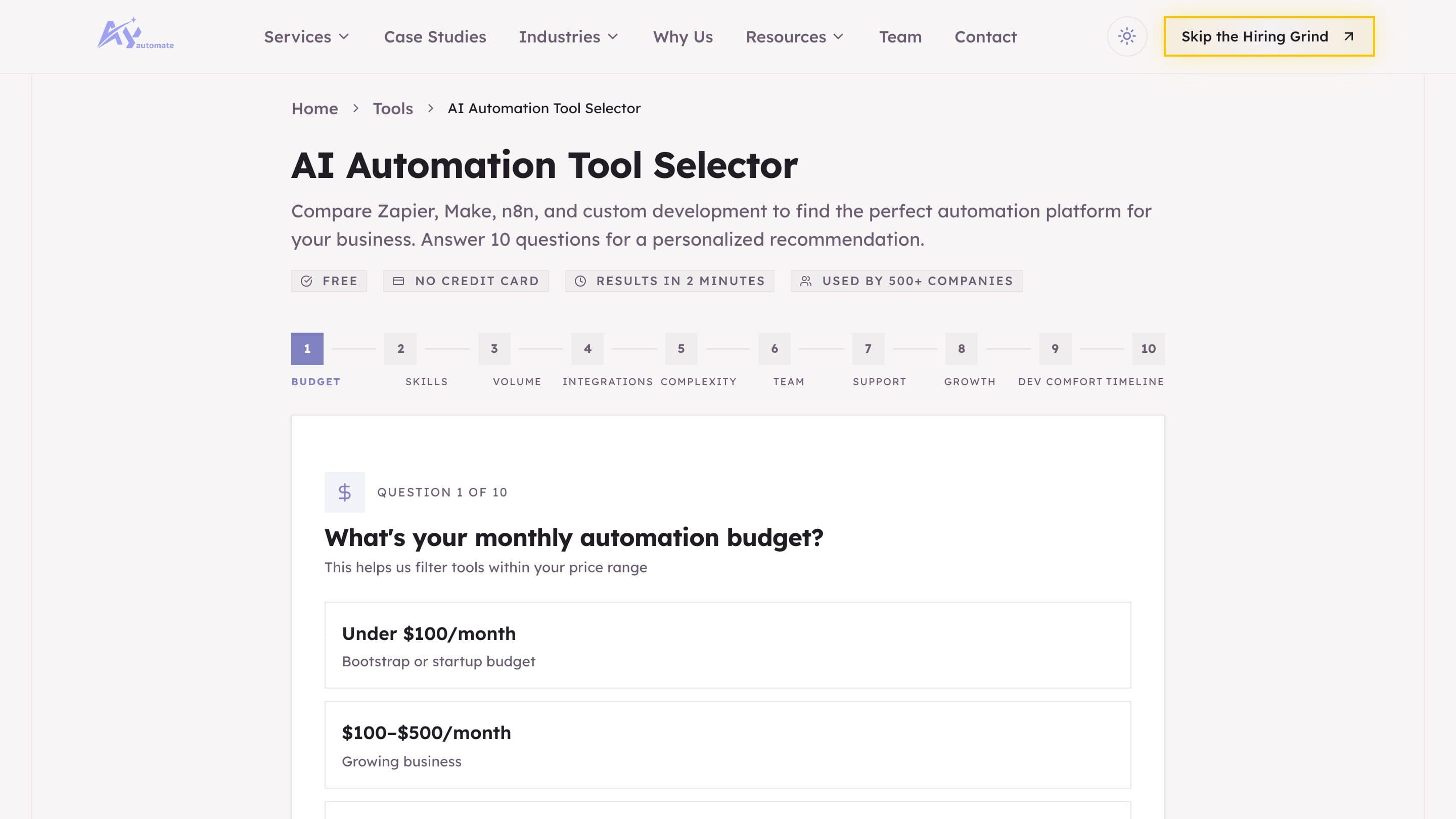Jump to step 2 Skills
The height and width of the screenshot is (819, 1456).
click(400, 349)
